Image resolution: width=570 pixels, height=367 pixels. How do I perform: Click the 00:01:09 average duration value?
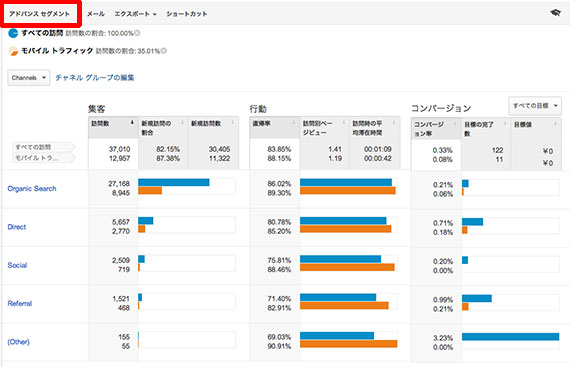tap(377, 149)
